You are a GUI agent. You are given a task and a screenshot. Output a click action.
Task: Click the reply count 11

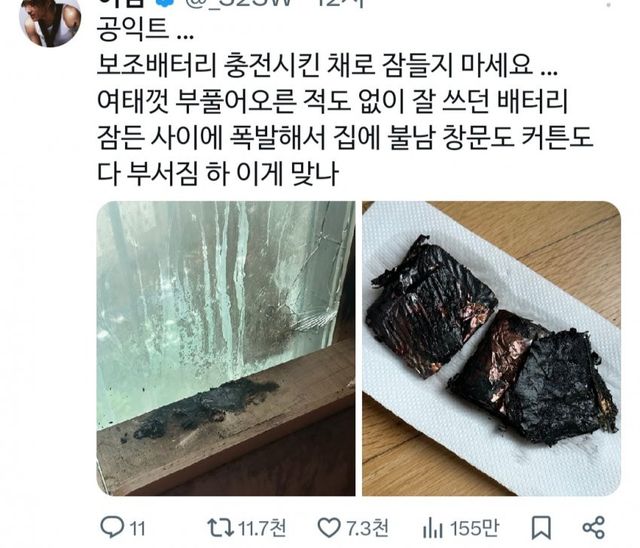(x=138, y=529)
